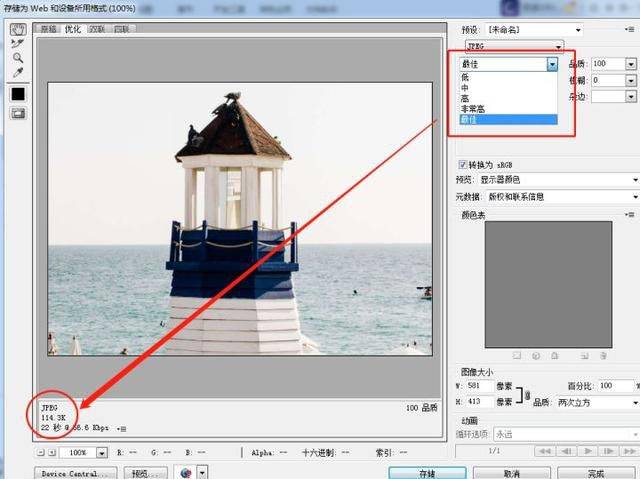Select the Slice Select tool
Image resolution: width=640 pixels, height=479 pixels.
click(18, 43)
